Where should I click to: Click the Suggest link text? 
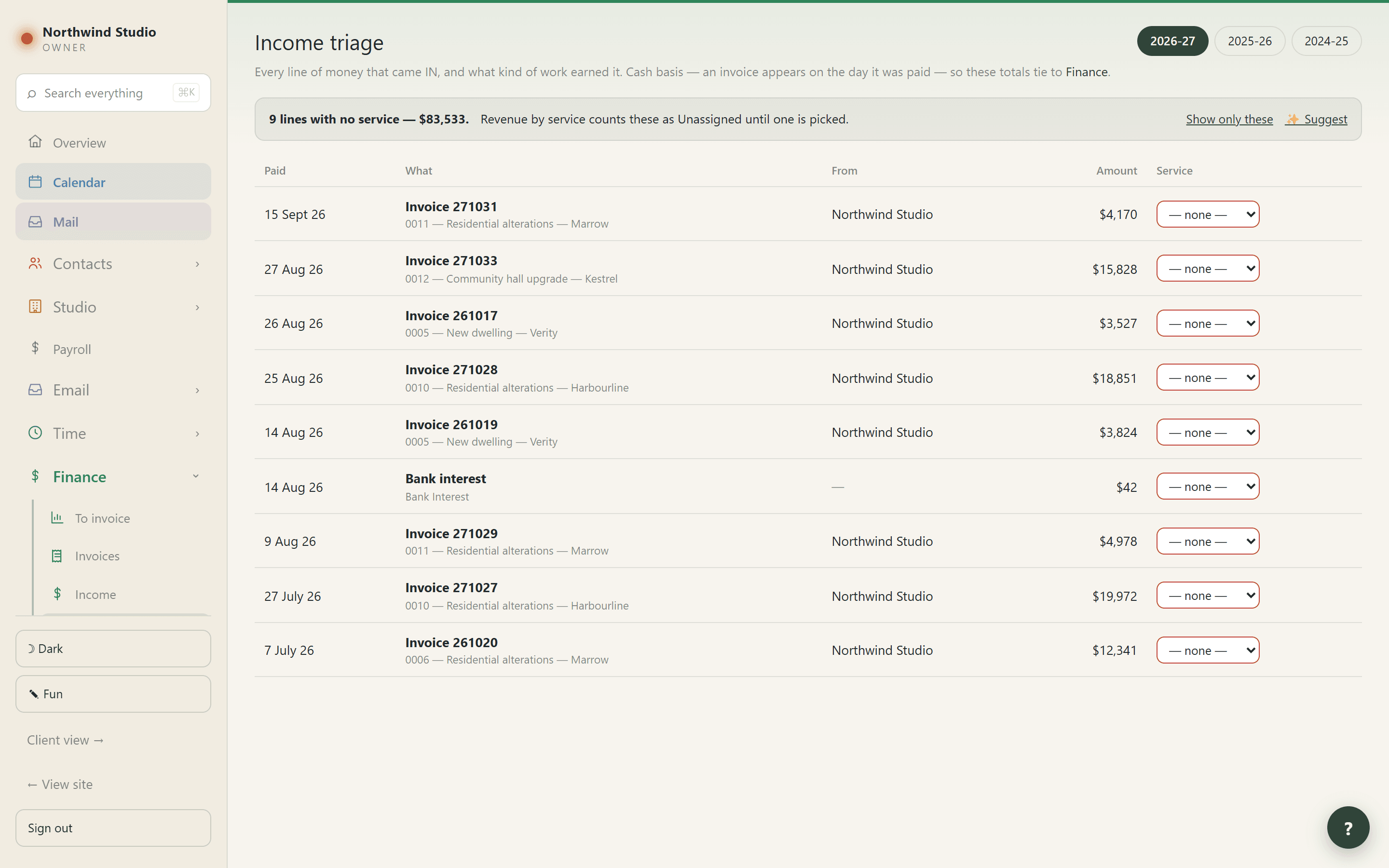click(1325, 119)
